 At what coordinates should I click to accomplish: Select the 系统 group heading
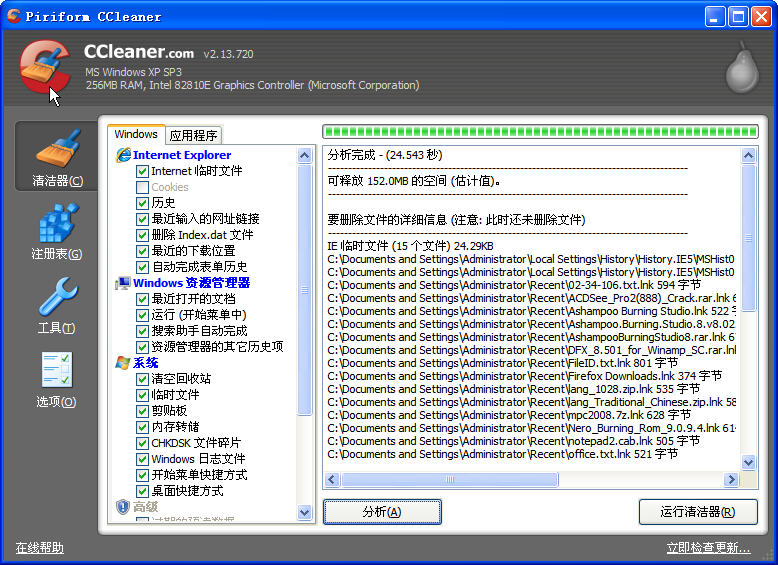click(x=145, y=363)
